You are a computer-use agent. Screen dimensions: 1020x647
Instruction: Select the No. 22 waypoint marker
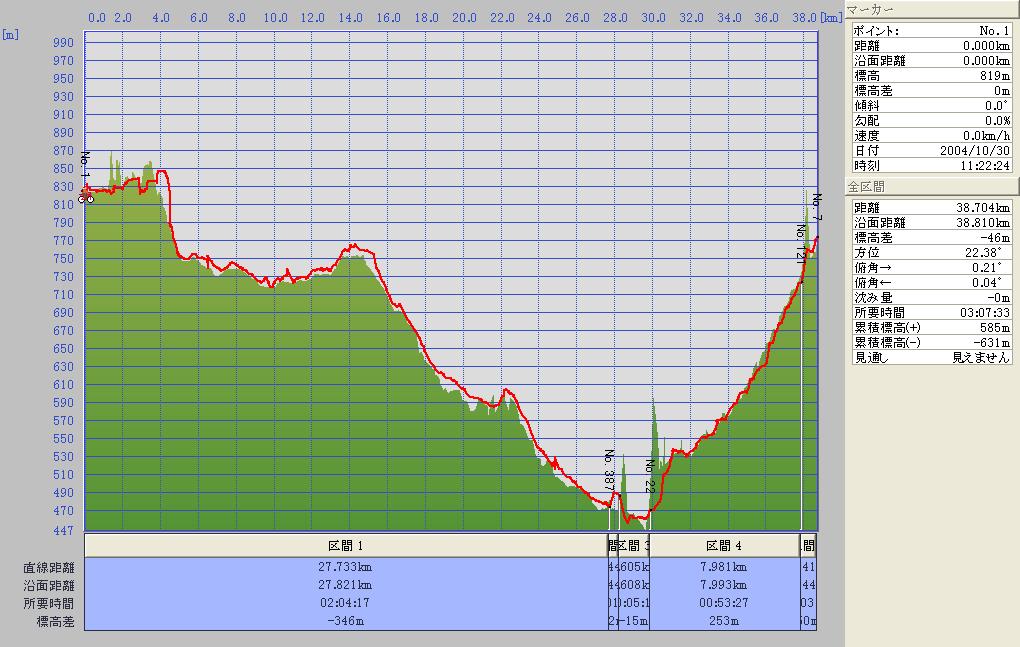pos(649,477)
